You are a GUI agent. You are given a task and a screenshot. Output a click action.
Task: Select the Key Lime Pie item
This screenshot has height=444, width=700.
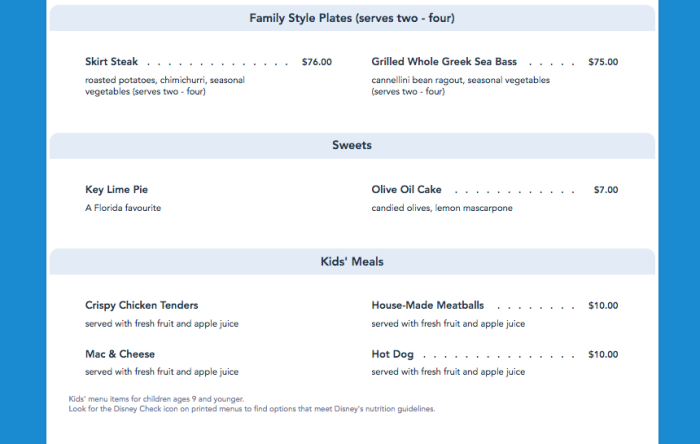click(117, 190)
